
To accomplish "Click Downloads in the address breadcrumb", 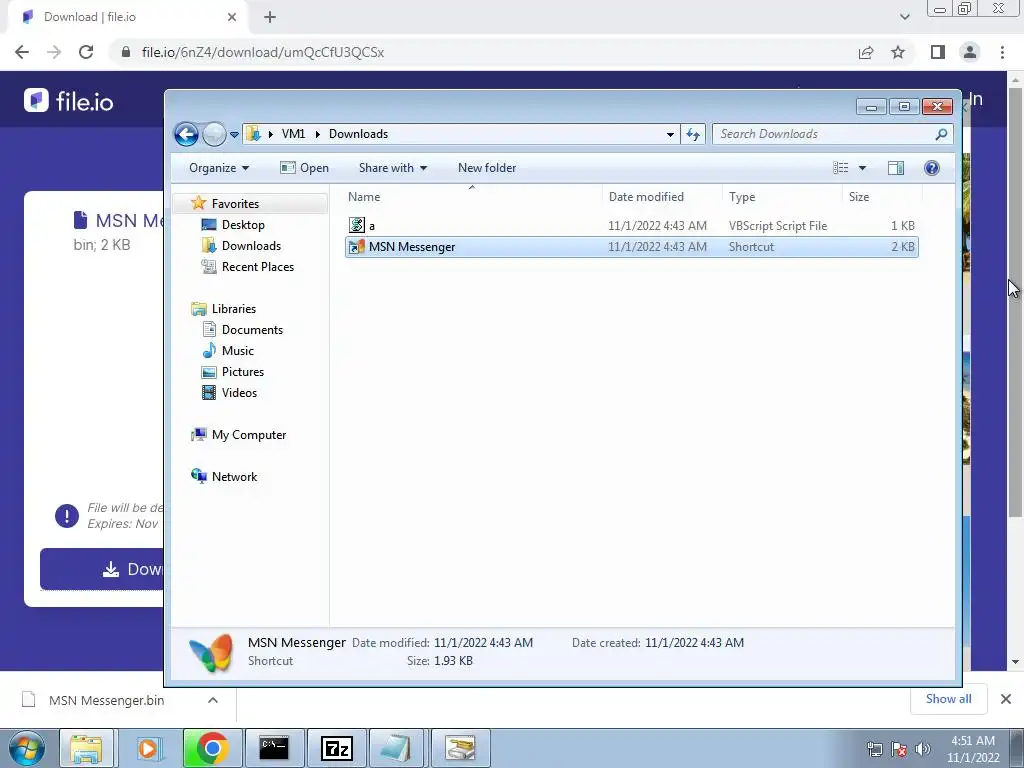I will pyautogui.click(x=358, y=134).
